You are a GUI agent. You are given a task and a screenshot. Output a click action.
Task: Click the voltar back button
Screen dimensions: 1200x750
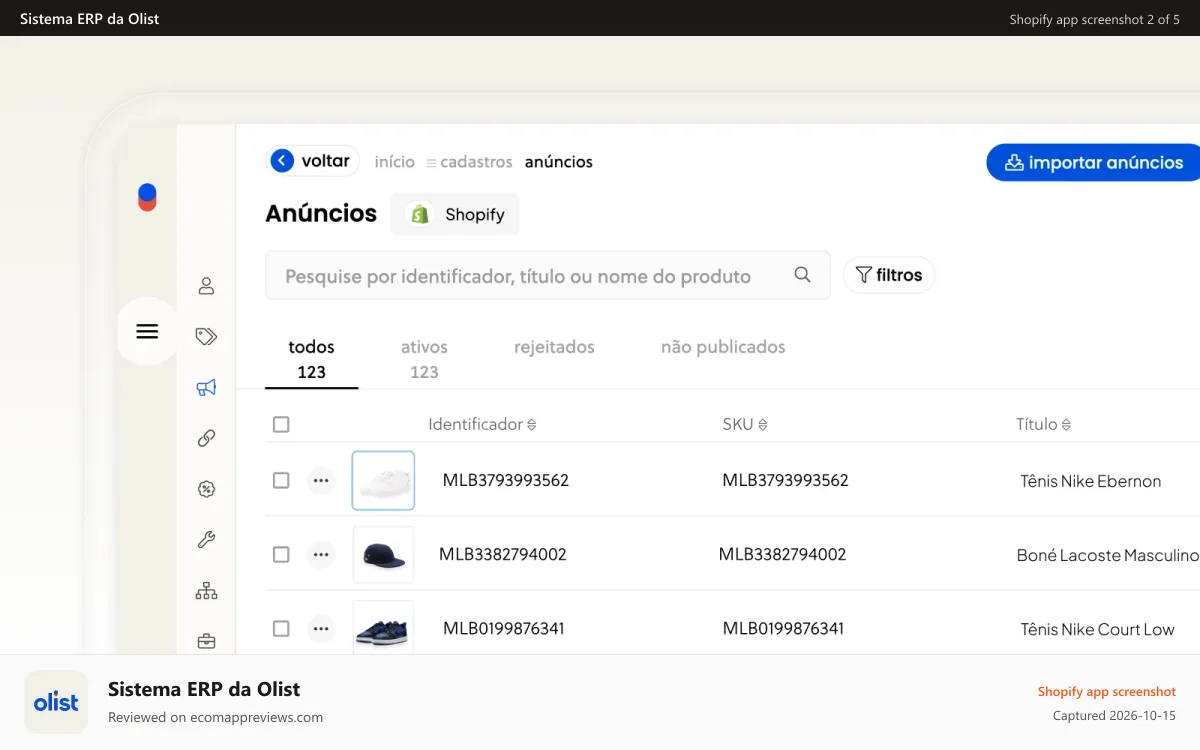[x=312, y=160]
